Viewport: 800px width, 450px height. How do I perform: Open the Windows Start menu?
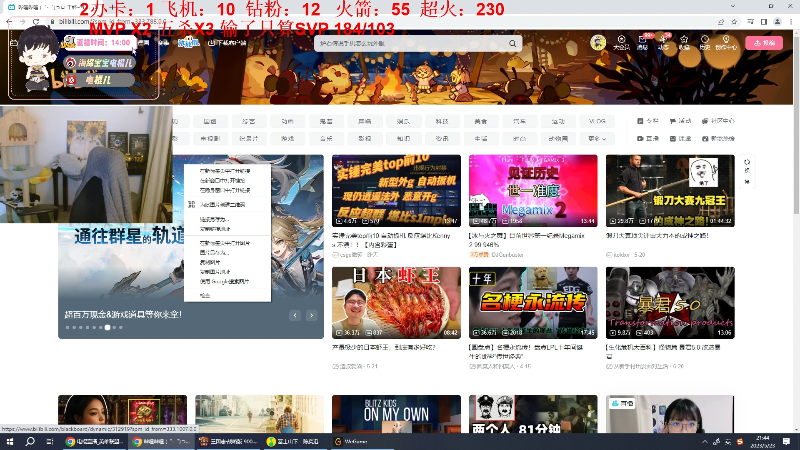tap(10, 441)
